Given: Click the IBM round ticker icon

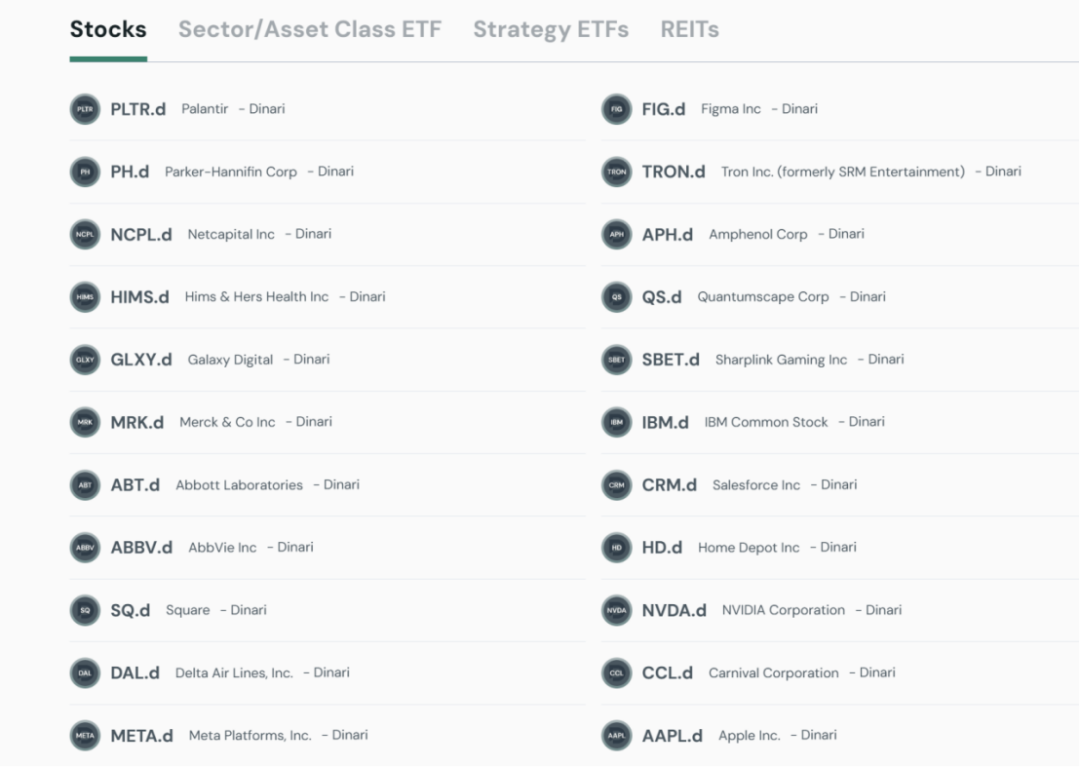Looking at the screenshot, I should point(617,422).
